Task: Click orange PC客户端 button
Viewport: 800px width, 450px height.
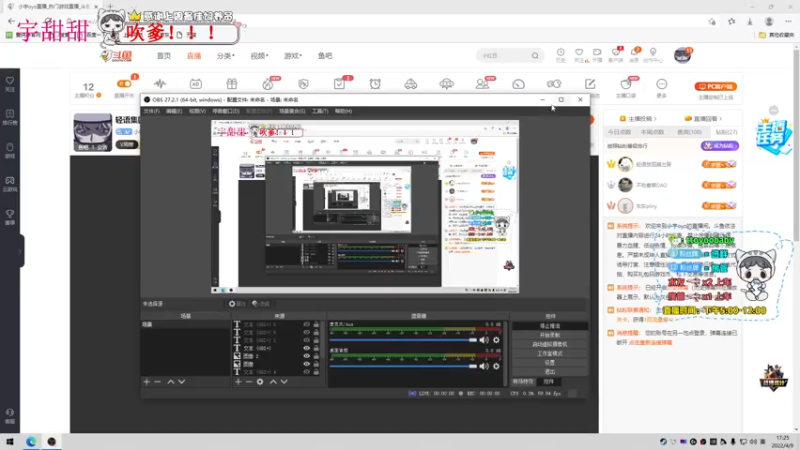Action: pyautogui.click(x=715, y=86)
